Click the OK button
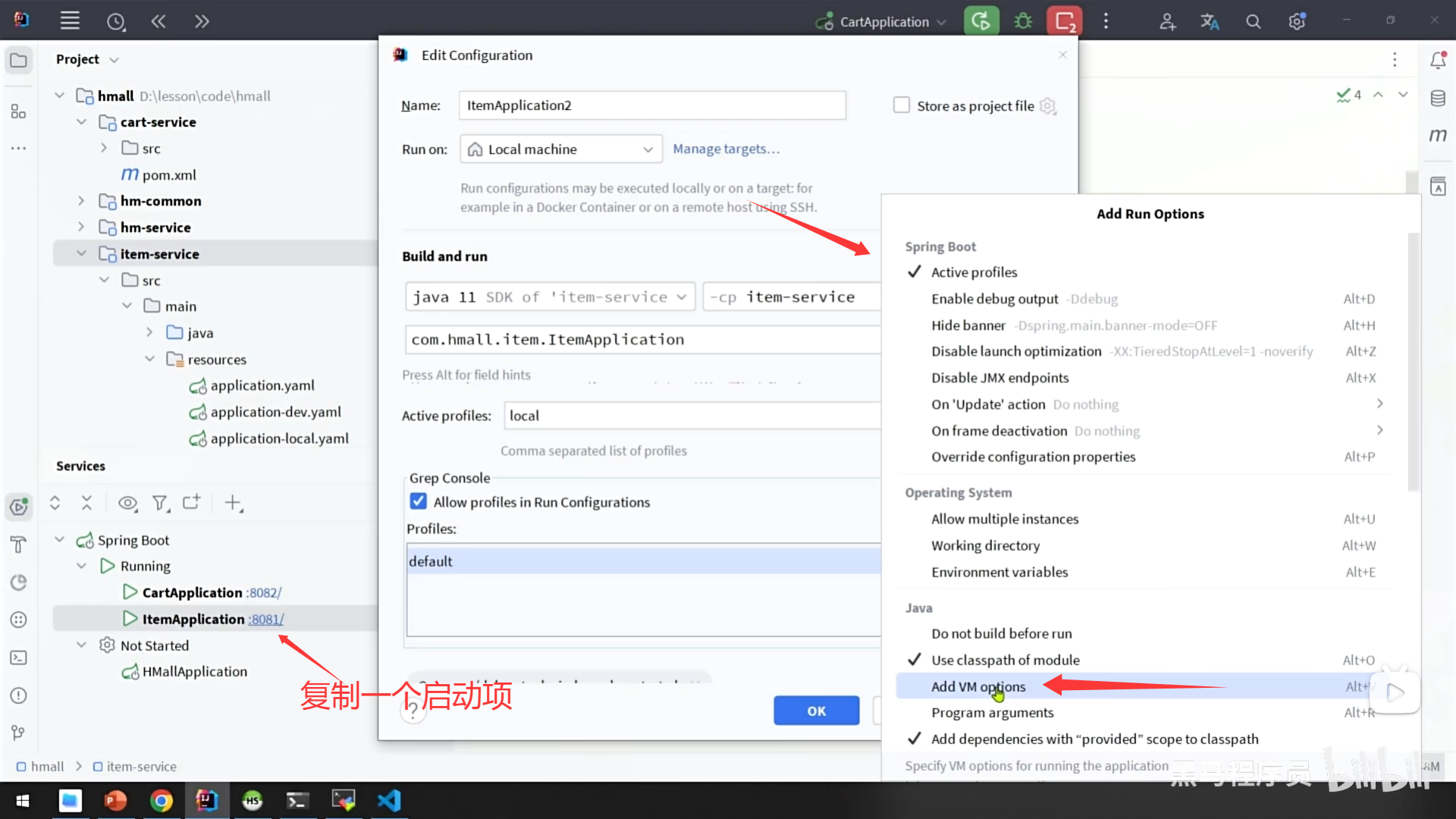This screenshot has height=819, width=1456. pyautogui.click(x=816, y=711)
